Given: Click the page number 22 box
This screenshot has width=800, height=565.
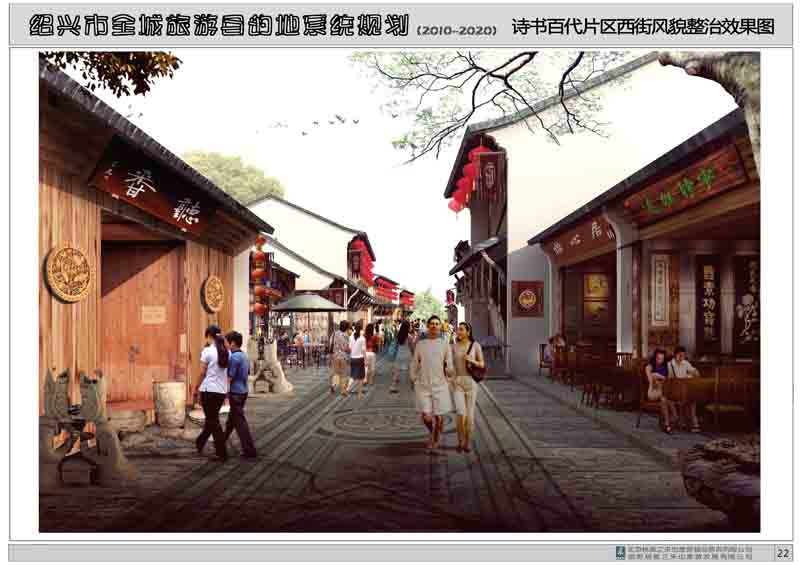Looking at the screenshot, I should (782, 553).
